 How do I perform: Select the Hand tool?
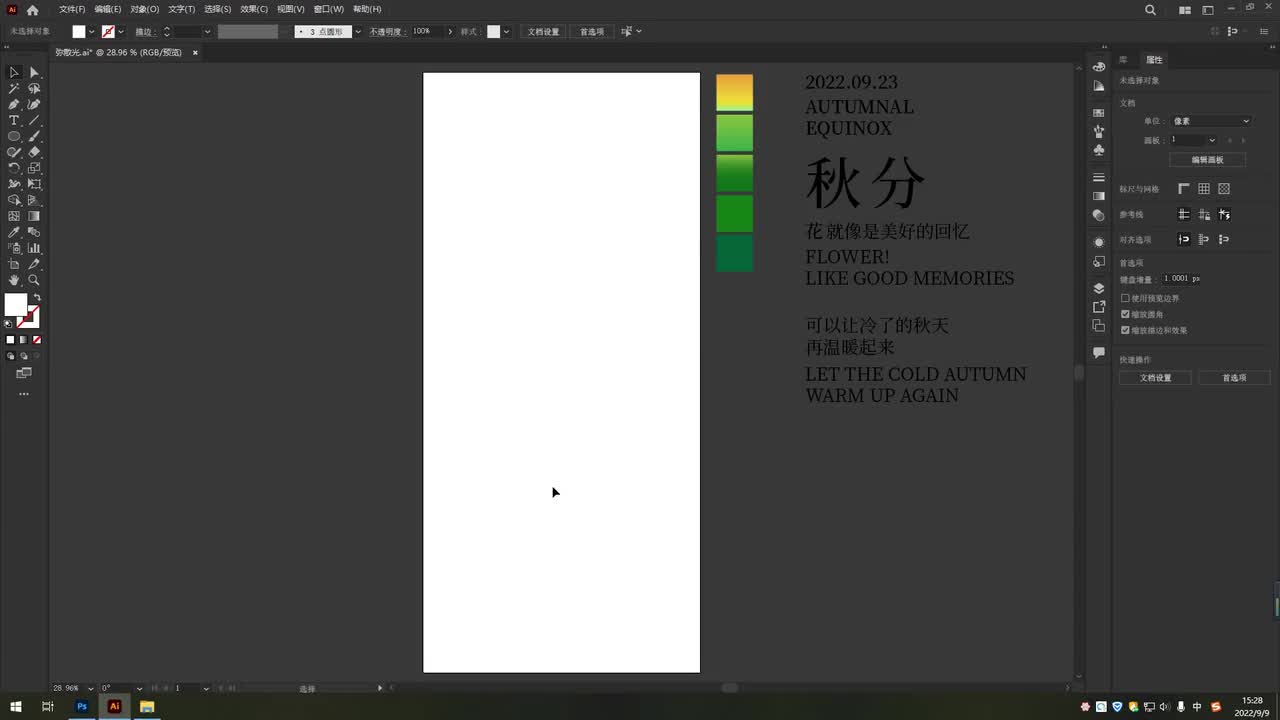pos(14,280)
